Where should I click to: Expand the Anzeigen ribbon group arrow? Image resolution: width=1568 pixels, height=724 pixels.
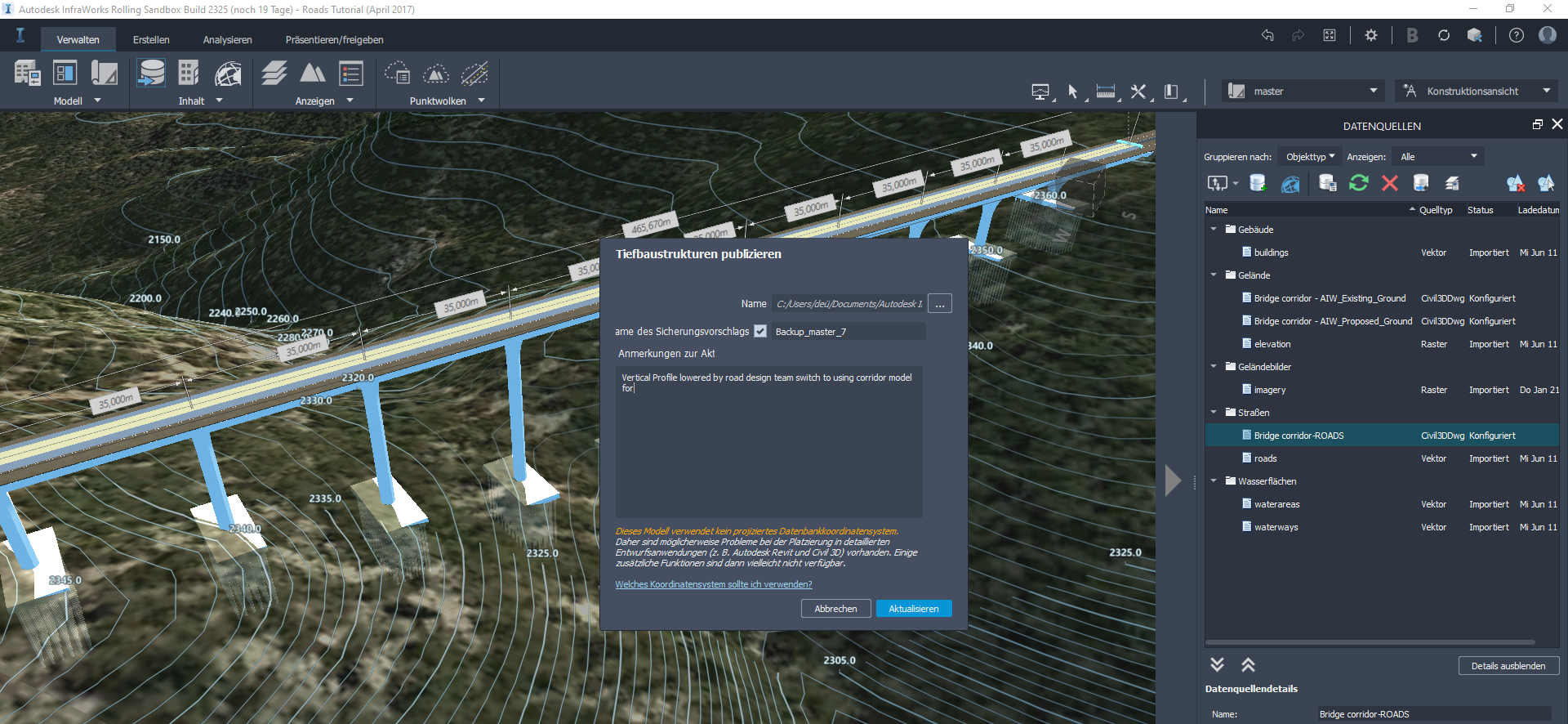click(350, 101)
